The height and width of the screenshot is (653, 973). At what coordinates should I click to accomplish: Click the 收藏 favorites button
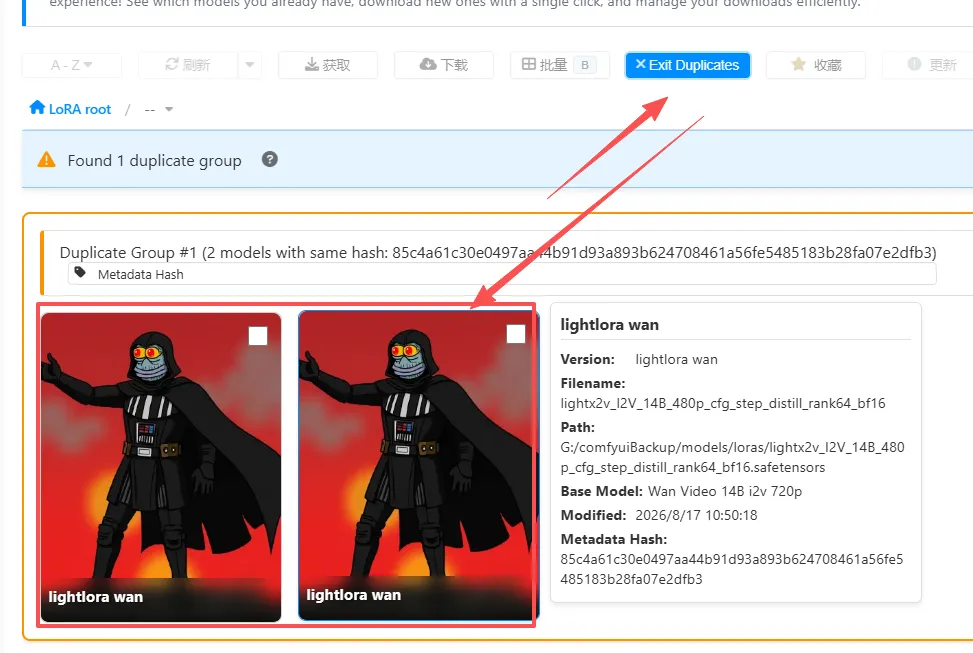coord(815,65)
